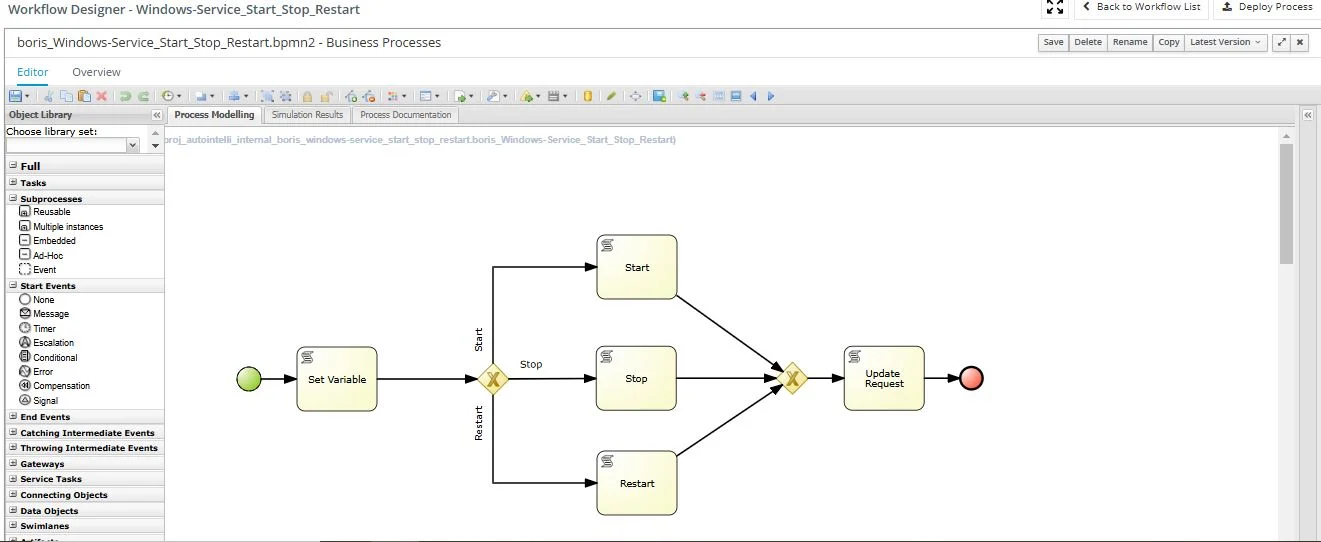Expand the Tasks library section

point(13,183)
